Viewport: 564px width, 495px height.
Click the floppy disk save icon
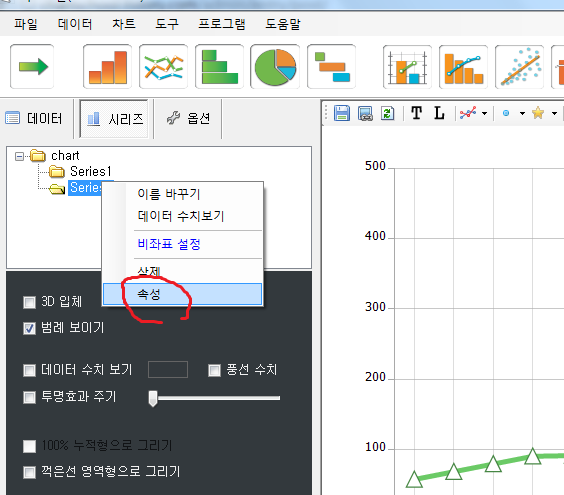click(x=342, y=113)
